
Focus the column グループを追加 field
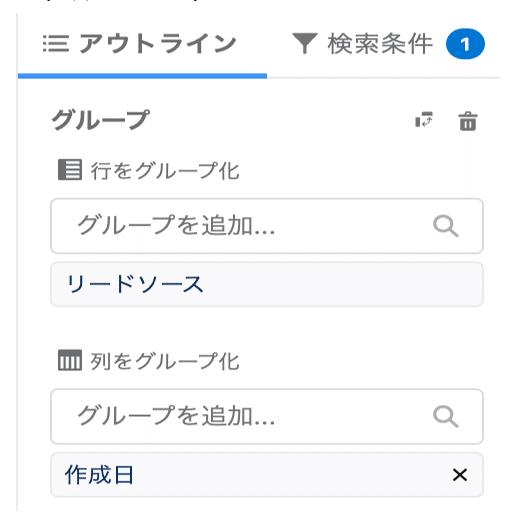pos(267,416)
